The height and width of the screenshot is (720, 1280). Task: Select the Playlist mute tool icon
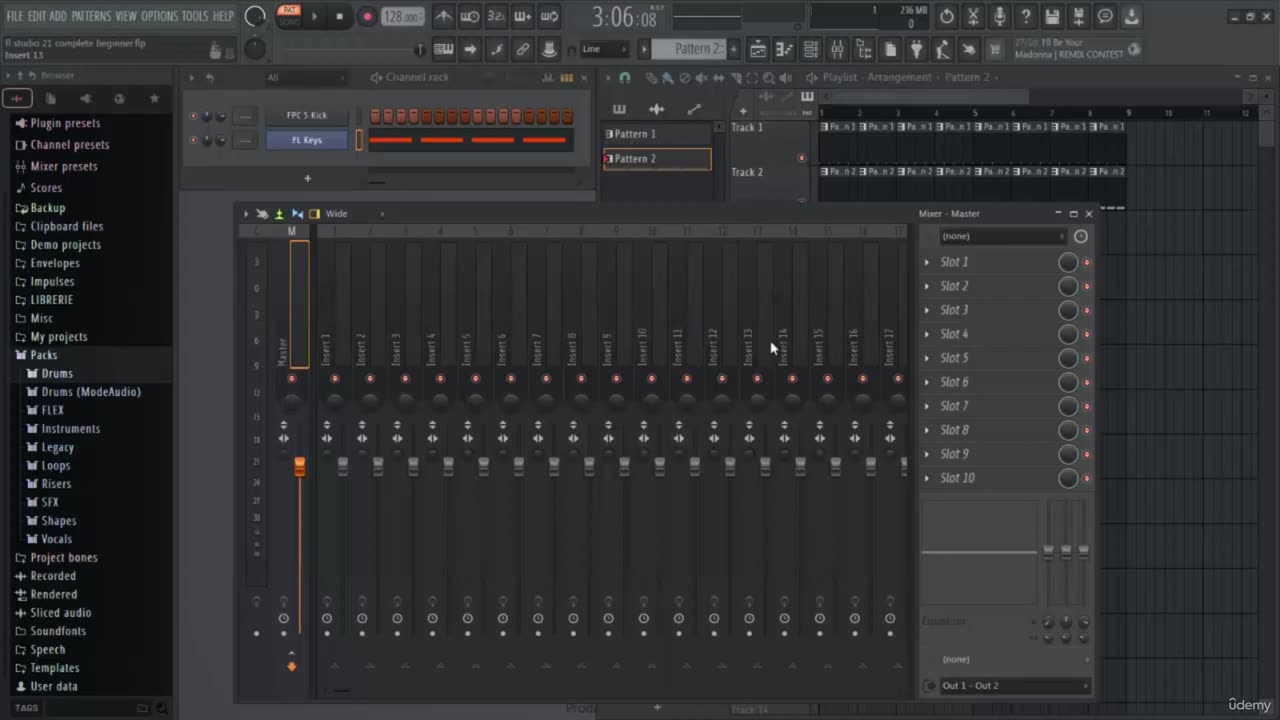click(x=700, y=77)
